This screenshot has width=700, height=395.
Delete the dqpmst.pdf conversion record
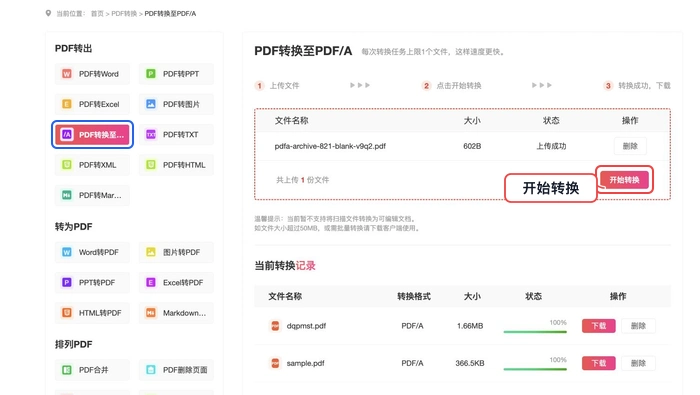[638, 326]
